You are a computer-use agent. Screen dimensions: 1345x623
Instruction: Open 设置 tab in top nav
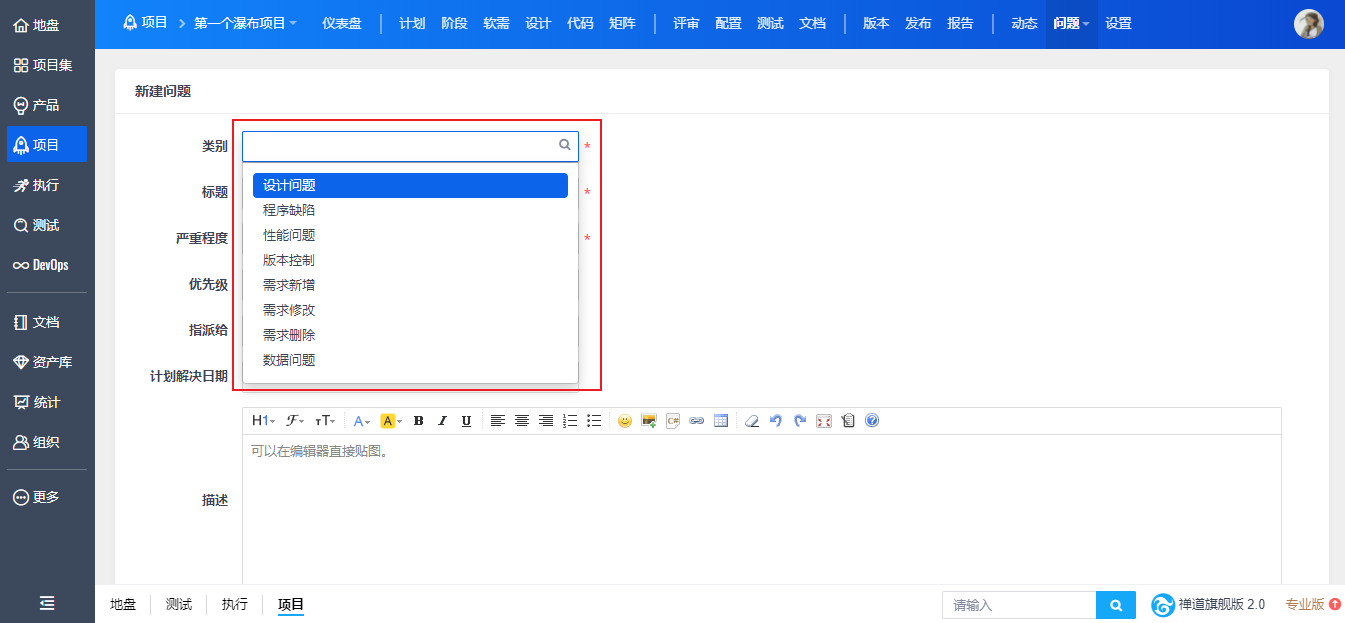(x=1118, y=23)
